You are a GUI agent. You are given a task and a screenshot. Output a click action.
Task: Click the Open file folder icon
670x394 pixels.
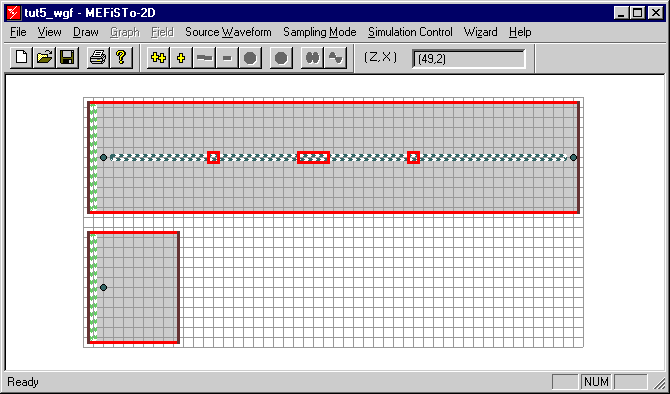pyautogui.click(x=44, y=57)
